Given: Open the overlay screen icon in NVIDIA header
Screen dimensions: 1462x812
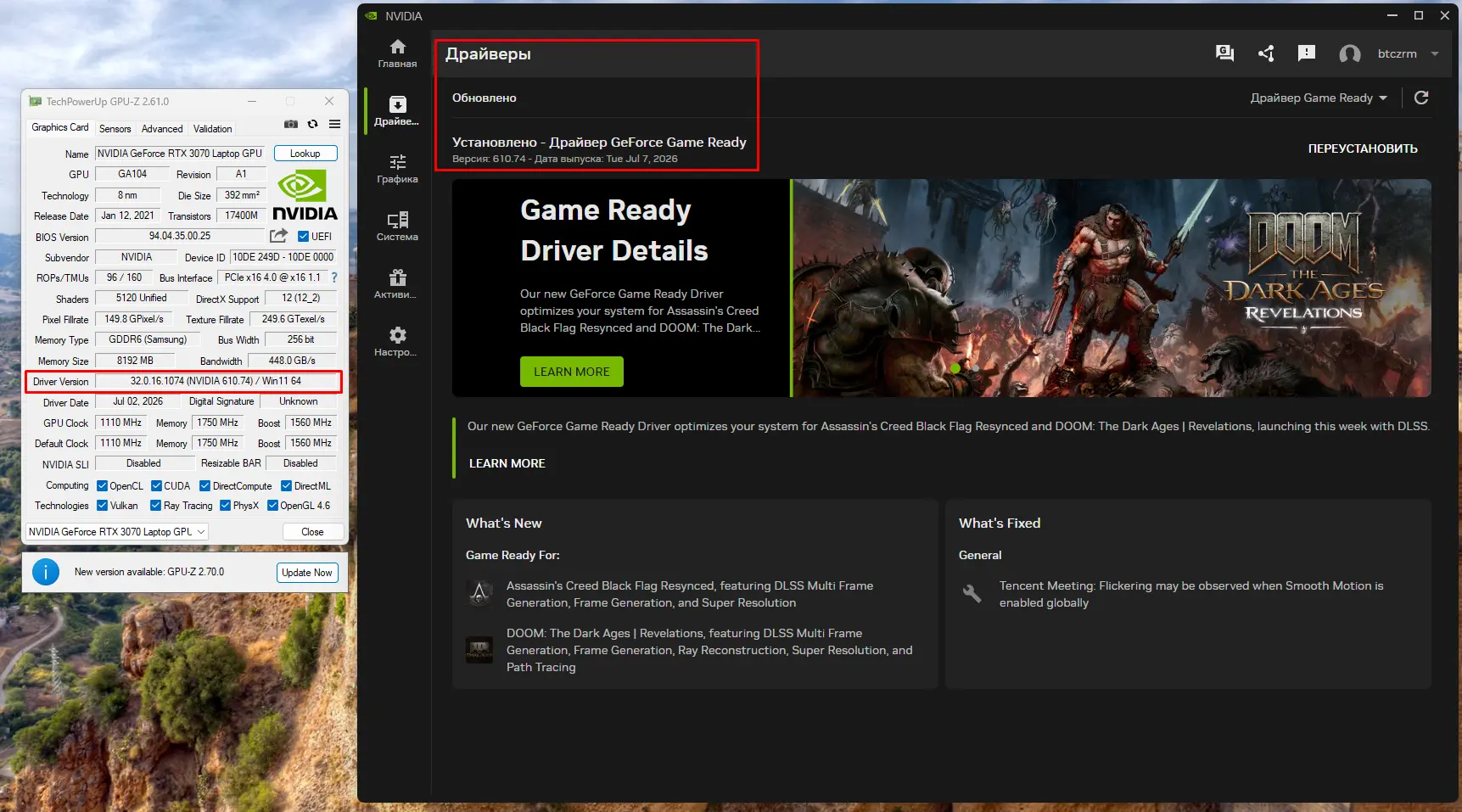Looking at the screenshot, I should (x=1224, y=53).
